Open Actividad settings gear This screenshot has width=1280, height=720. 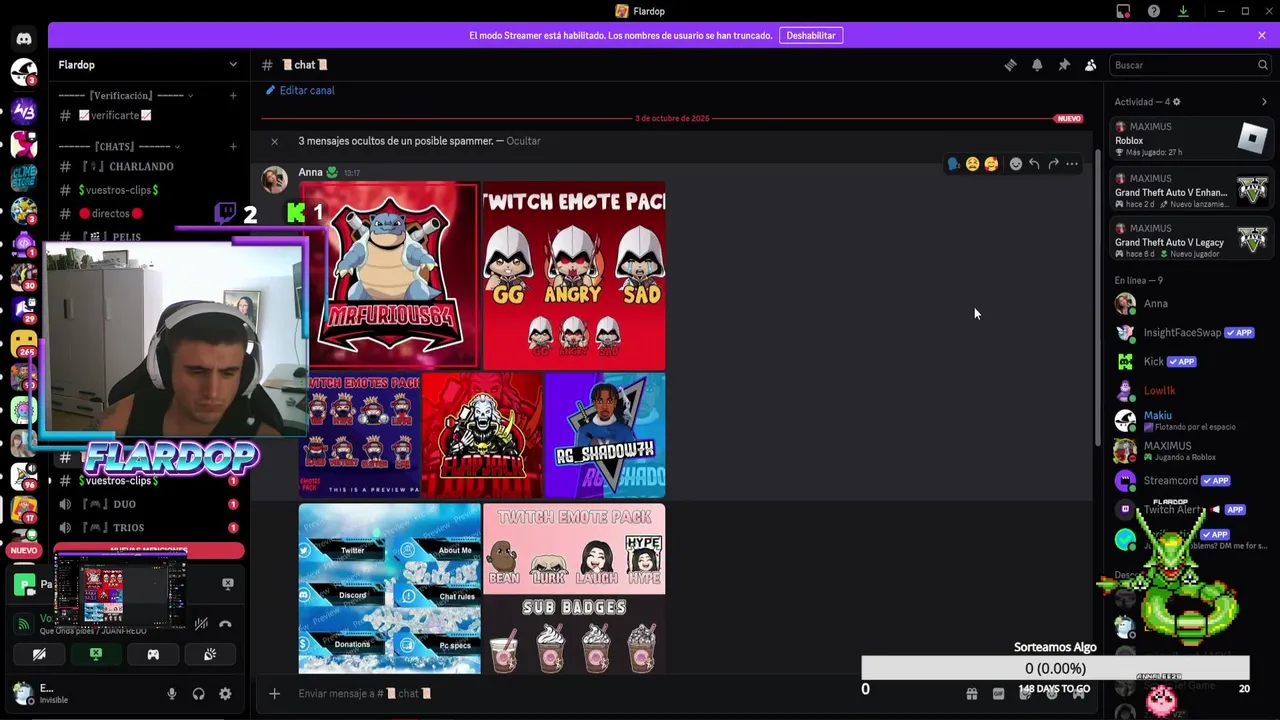click(1176, 102)
